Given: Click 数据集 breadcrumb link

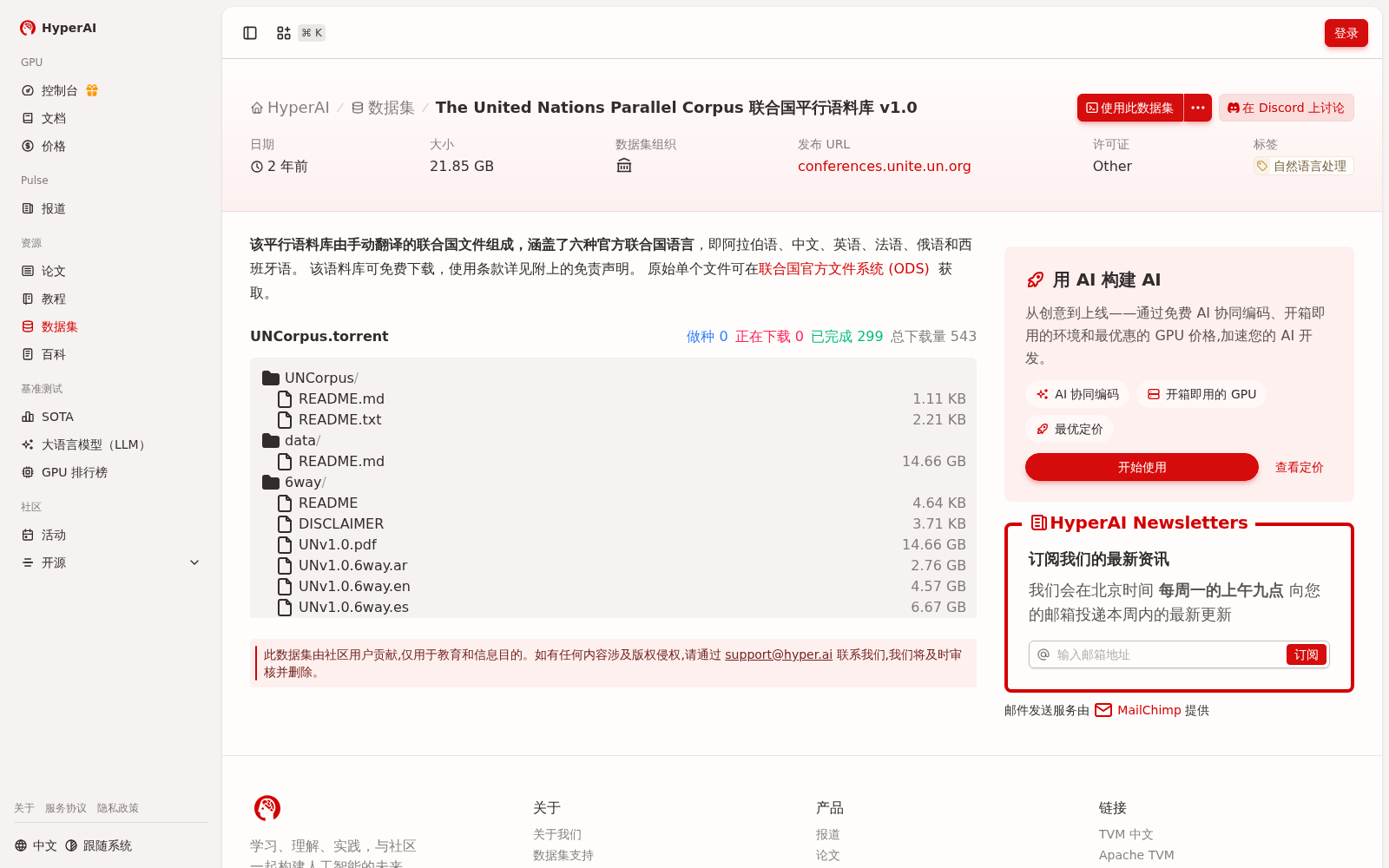Looking at the screenshot, I should (383, 108).
